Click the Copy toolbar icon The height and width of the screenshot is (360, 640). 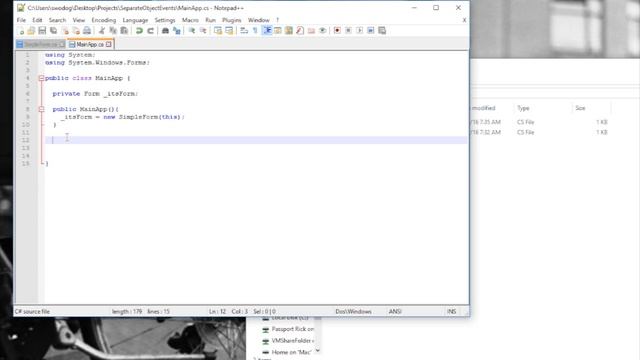click(x=113, y=31)
